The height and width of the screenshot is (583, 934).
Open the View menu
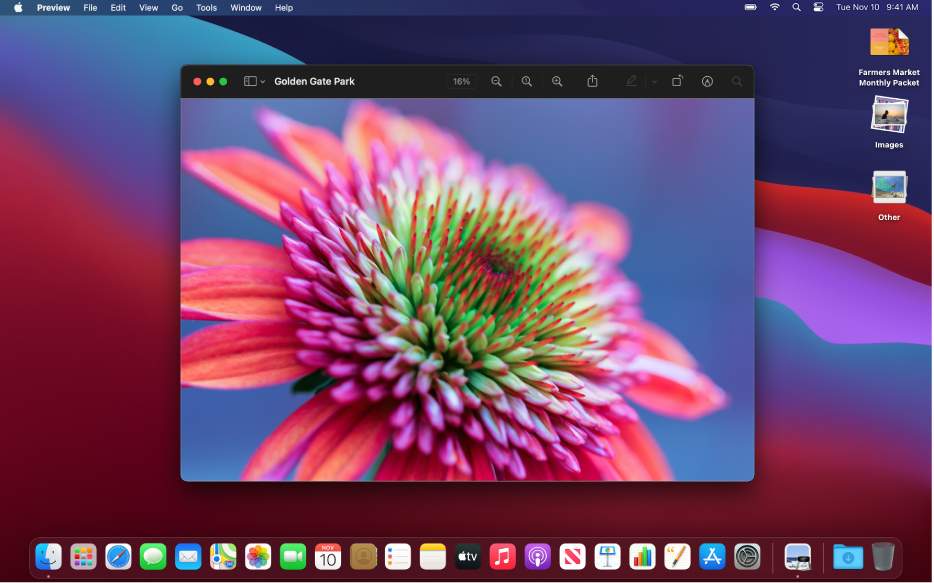(x=148, y=7)
